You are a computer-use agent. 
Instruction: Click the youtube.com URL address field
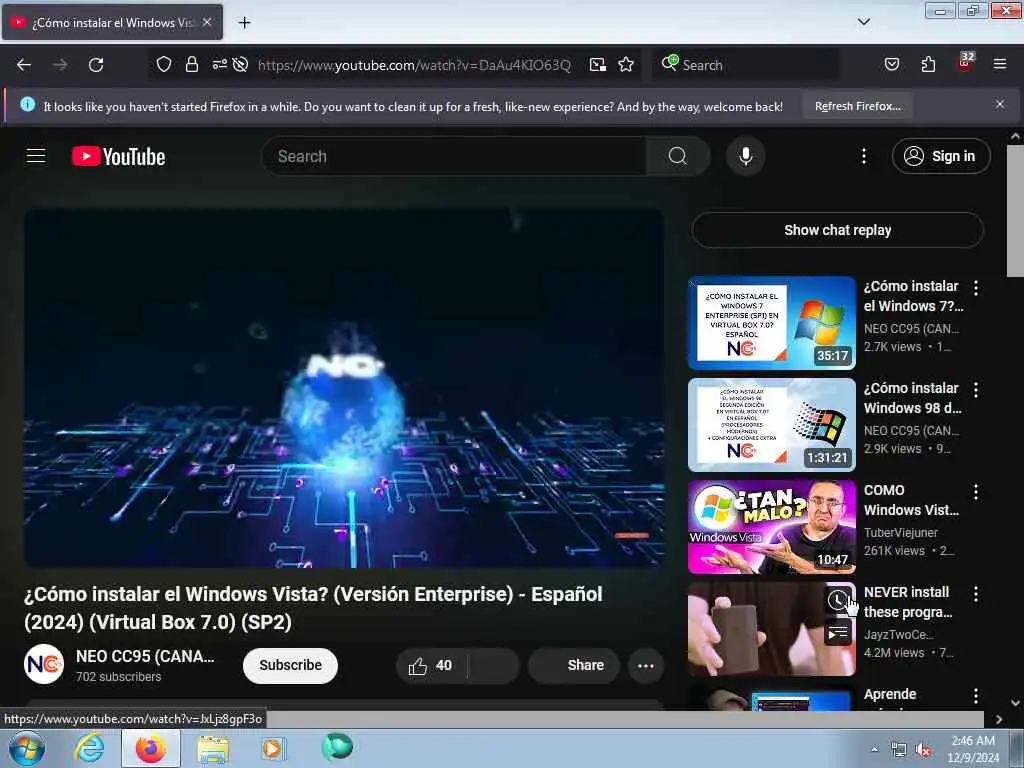point(414,65)
